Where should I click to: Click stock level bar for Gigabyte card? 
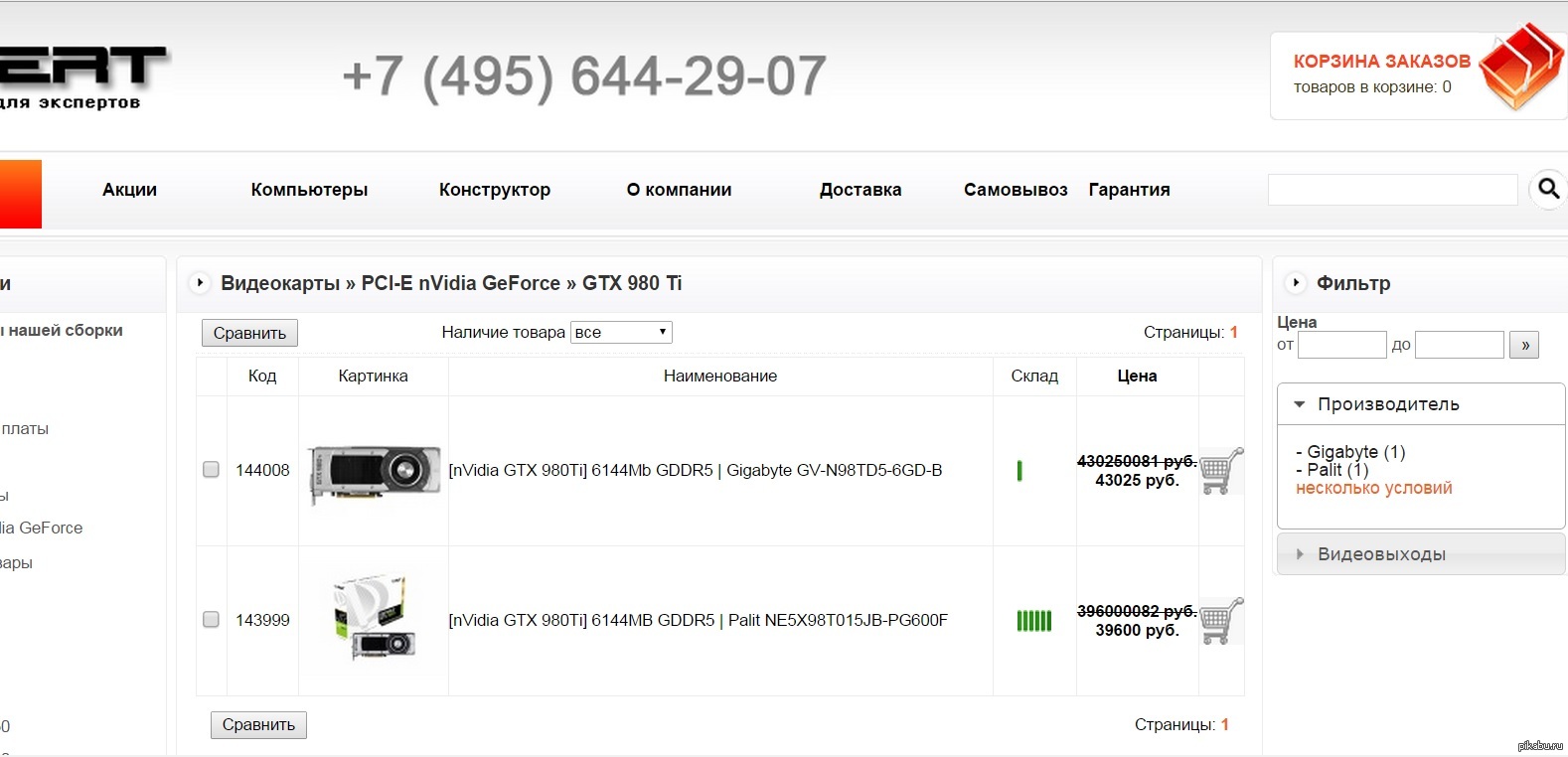coord(1019,471)
